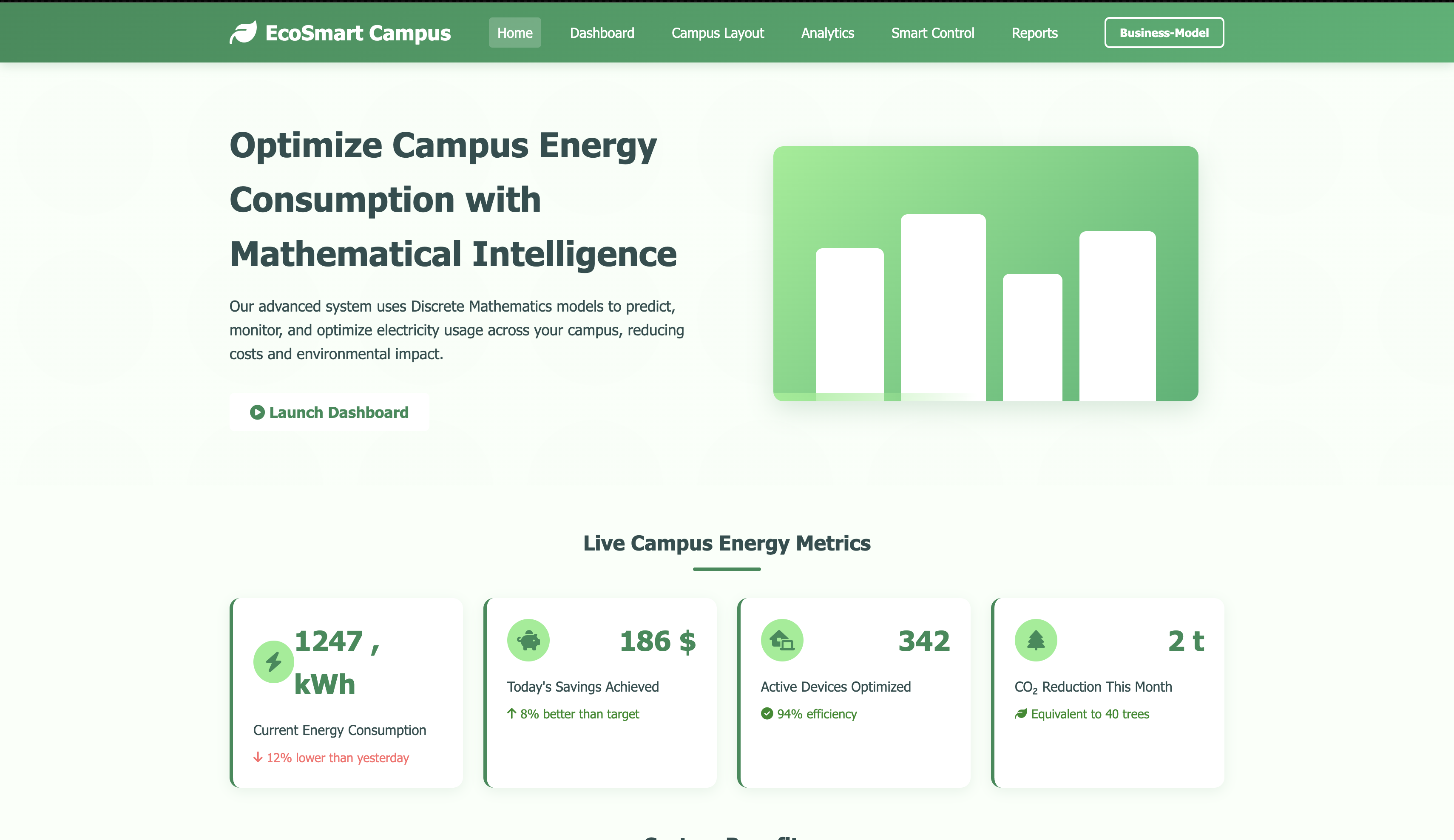Screen dimensions: 1454x840
Task: Open the Dashboard nav link
Action: tap(602, 33)
